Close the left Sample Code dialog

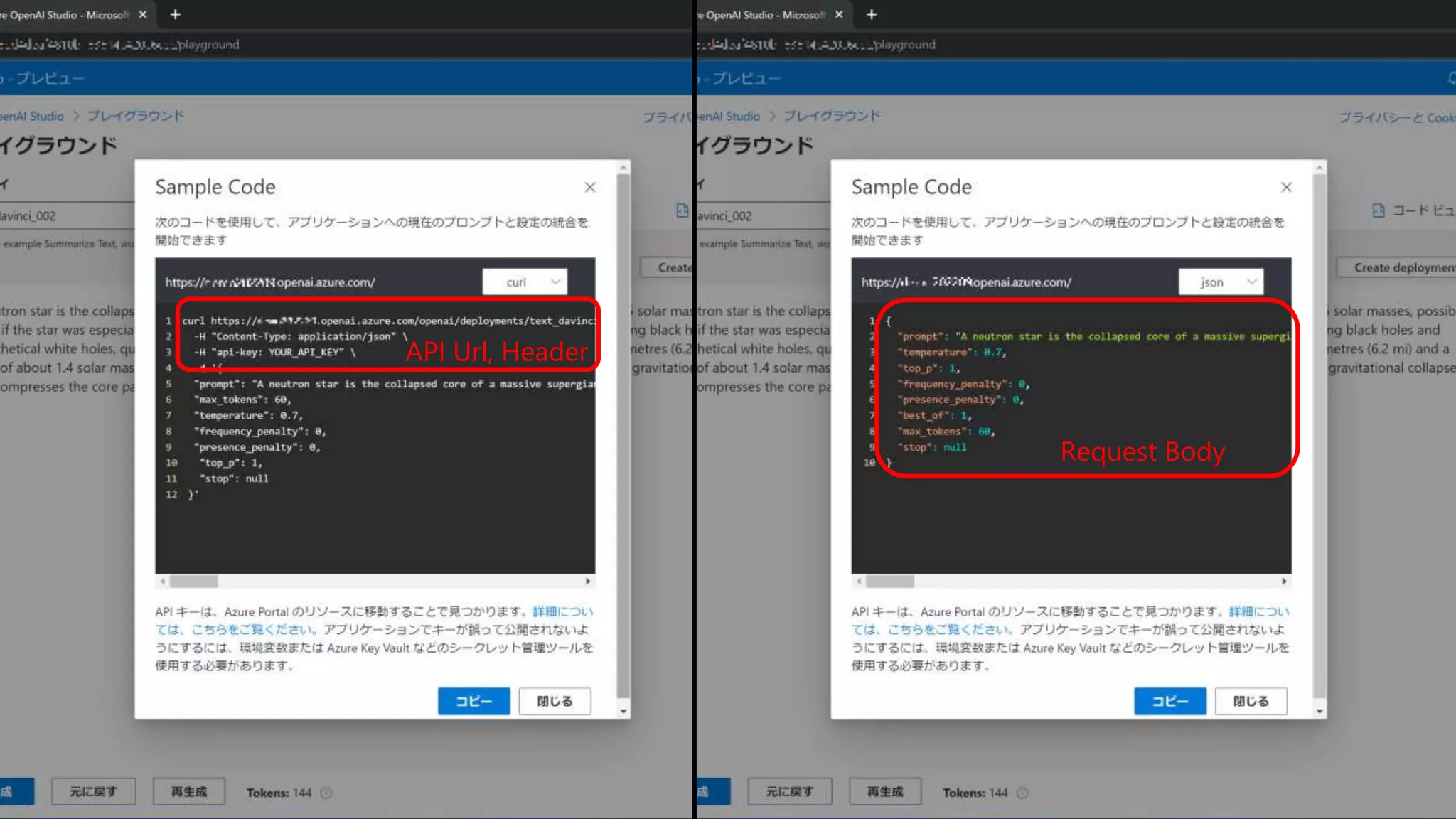click(589, 187)
